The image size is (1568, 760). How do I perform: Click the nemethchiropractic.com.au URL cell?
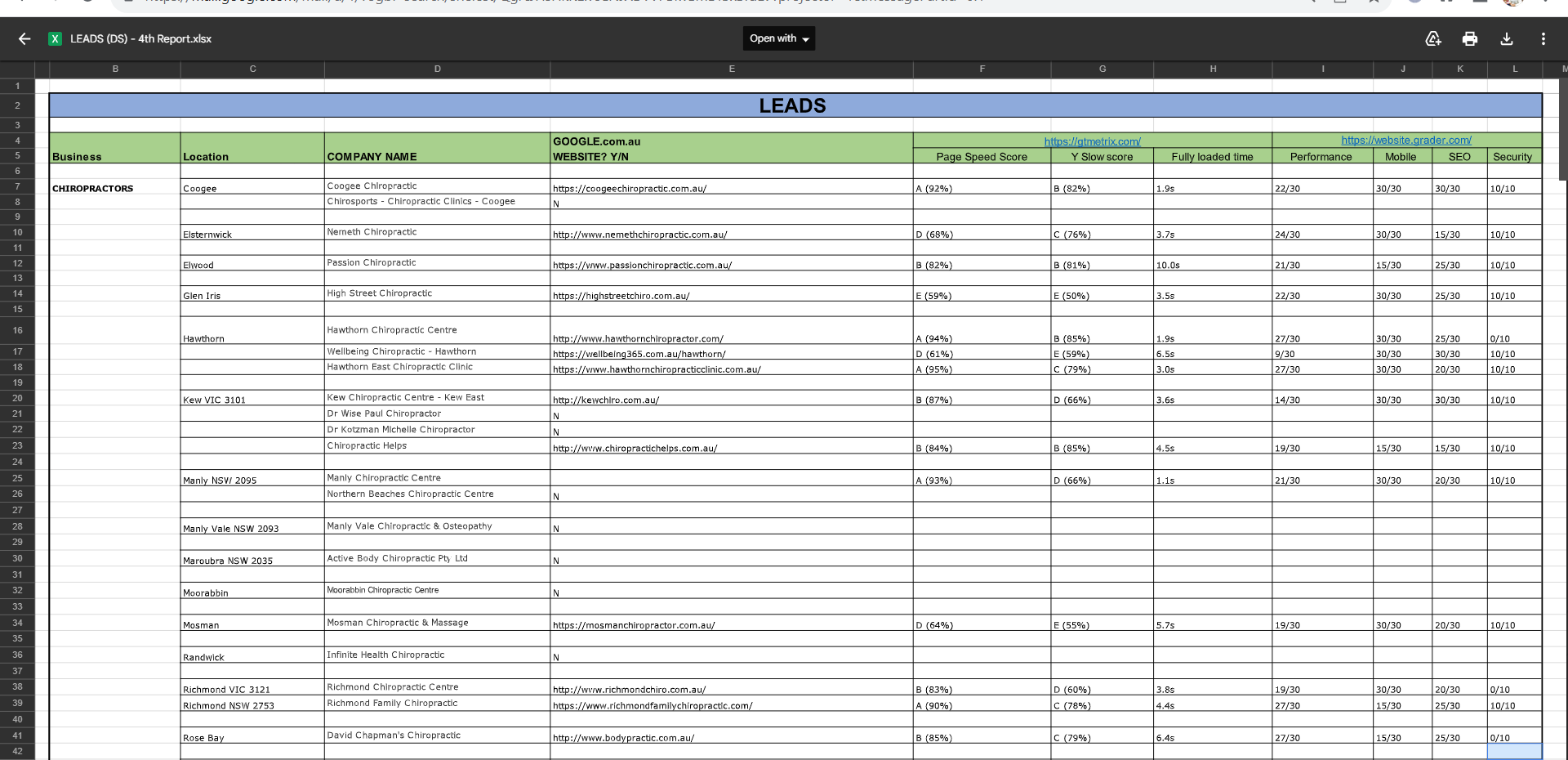[x=732, y=232]
